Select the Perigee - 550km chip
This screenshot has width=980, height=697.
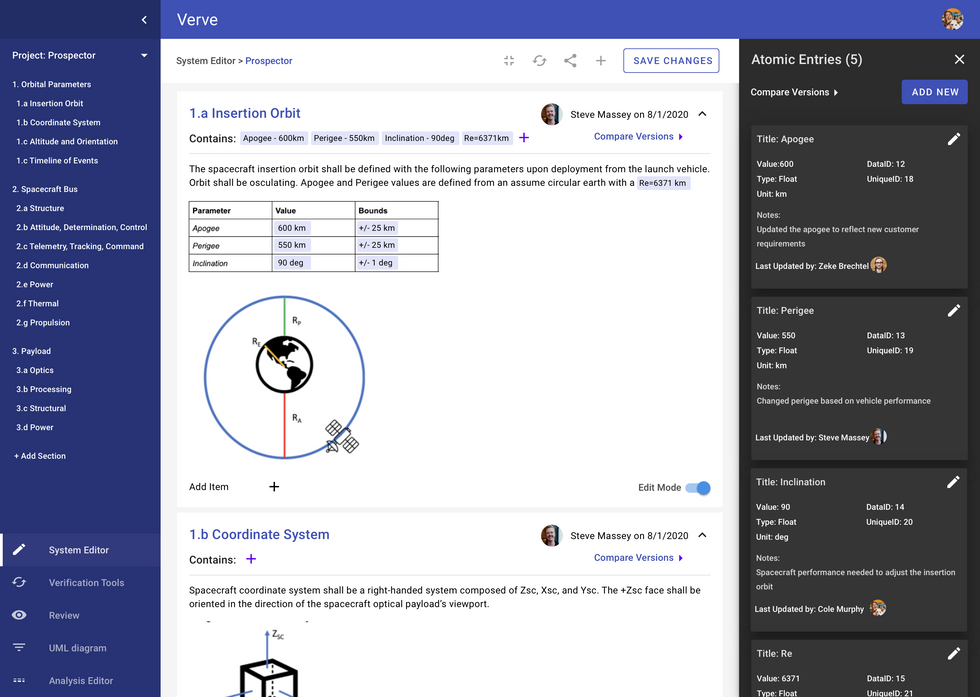click(x=344, y=138)
